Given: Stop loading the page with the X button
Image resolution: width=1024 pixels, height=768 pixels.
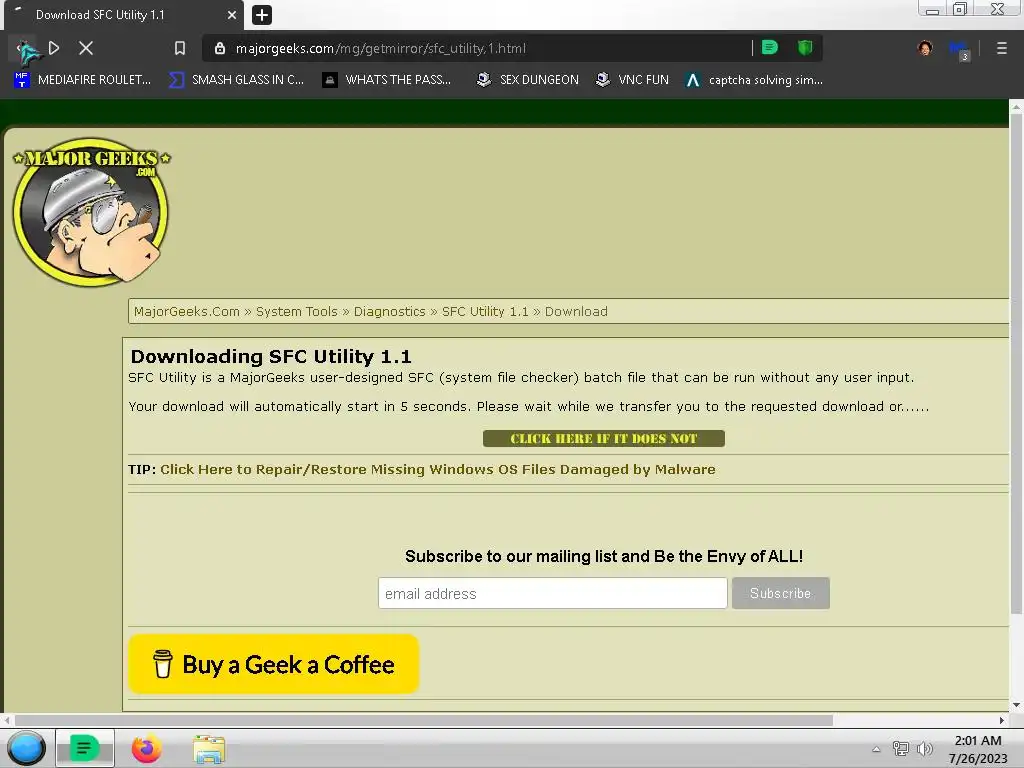Looking at the screenshot, I should pyautogui.click(x=86, y=48).
